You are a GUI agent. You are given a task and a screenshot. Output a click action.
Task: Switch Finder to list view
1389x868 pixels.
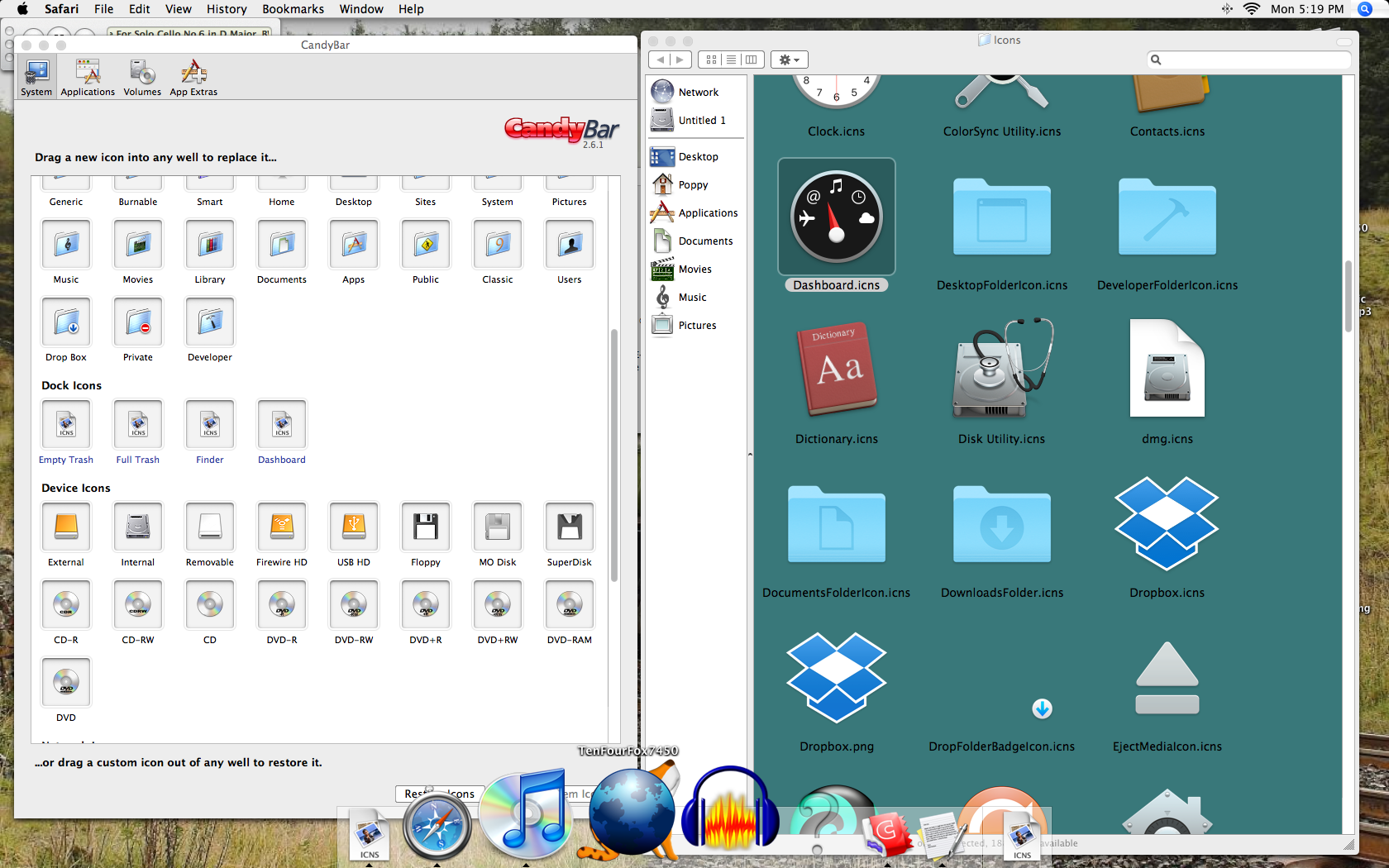click(x=732, y=60)
